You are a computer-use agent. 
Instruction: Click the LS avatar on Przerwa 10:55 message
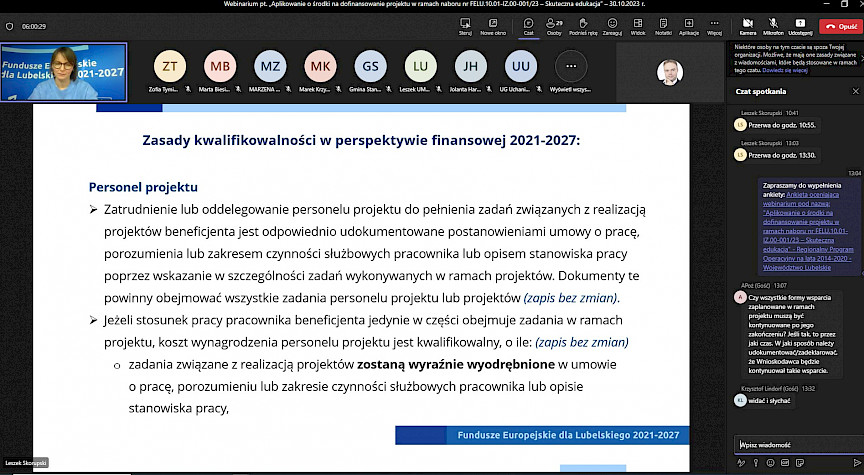740,125
